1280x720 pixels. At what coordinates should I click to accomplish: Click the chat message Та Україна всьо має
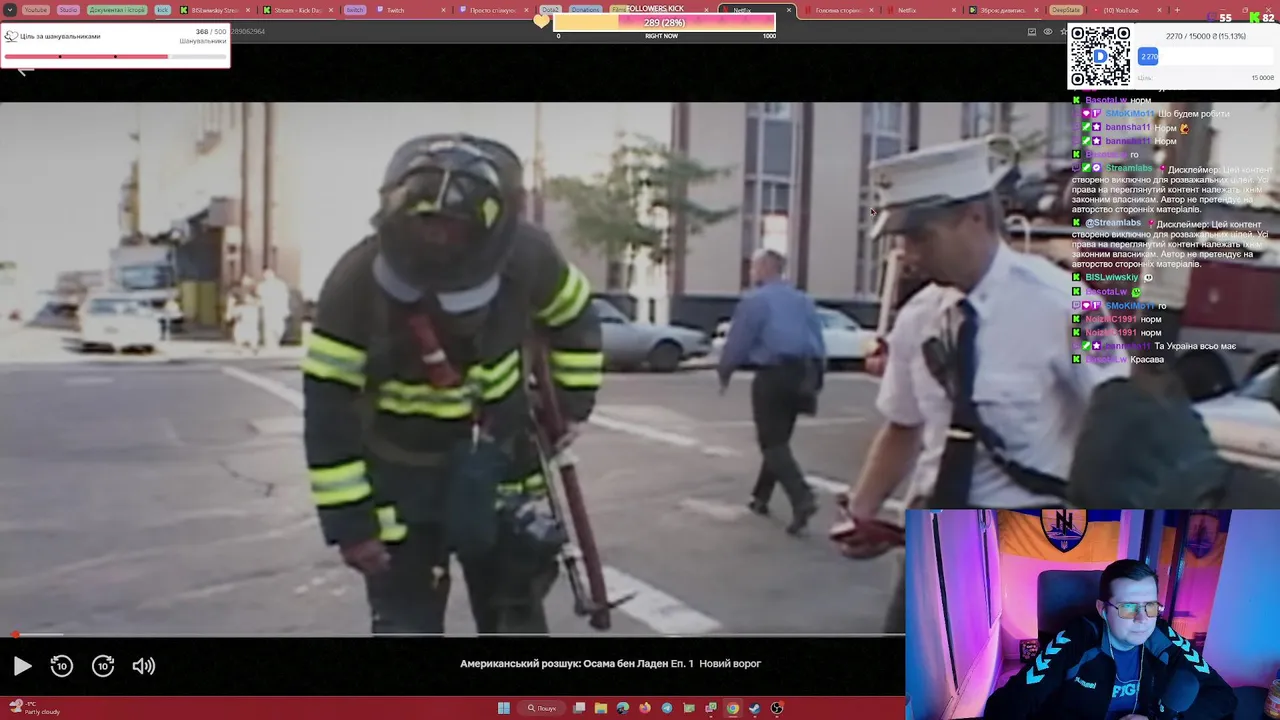point(1195,346)
